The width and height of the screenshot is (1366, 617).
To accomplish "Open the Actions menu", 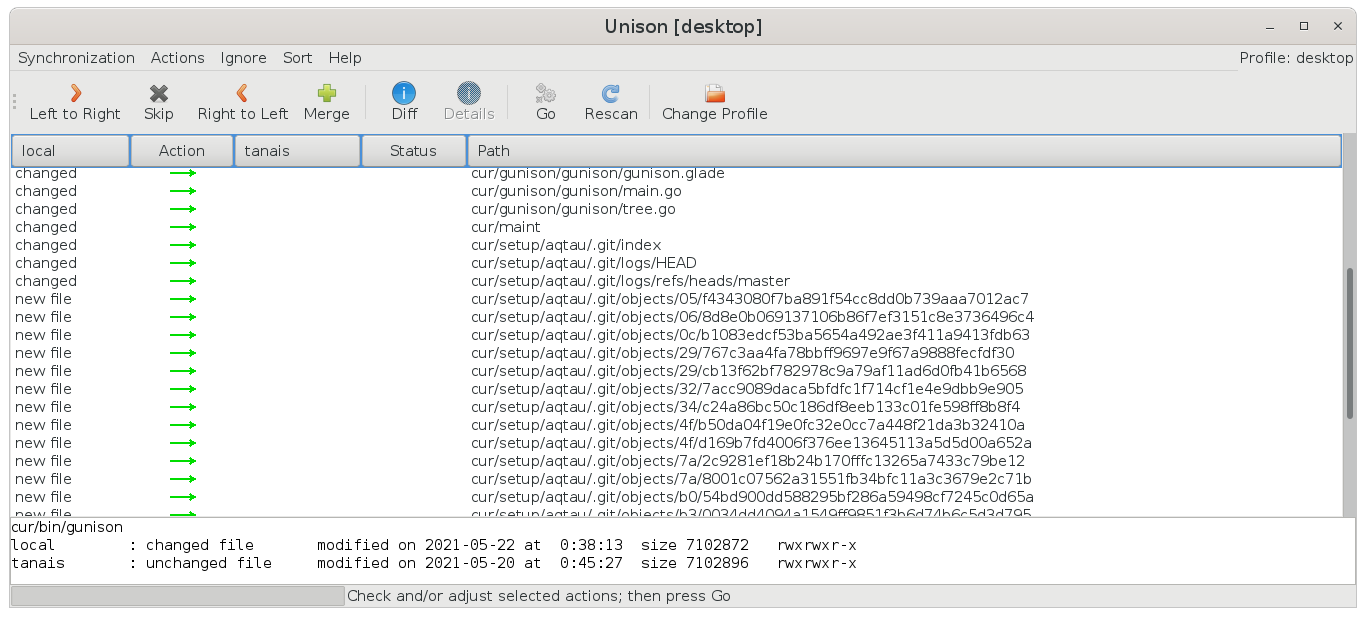I will point(178,58).
